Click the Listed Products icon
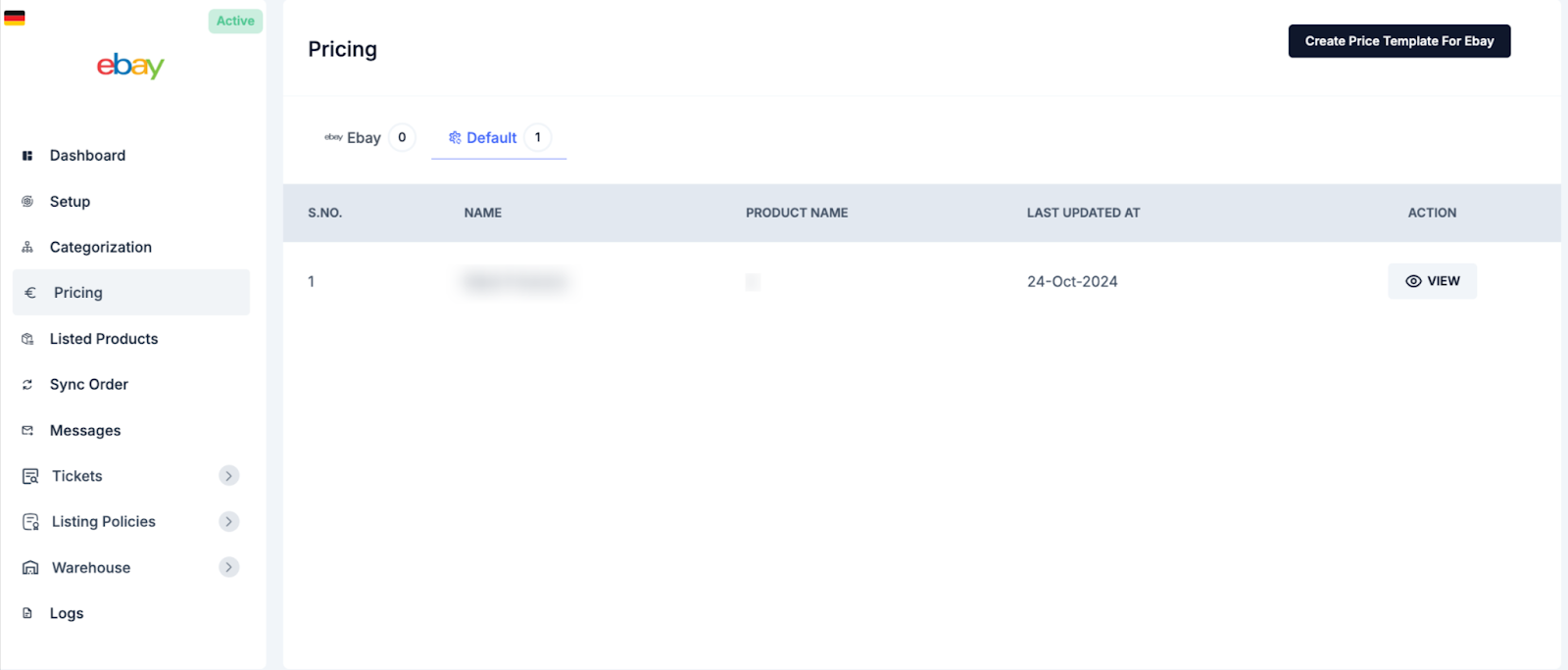The width and height of the screenshot is (1568, 670). point(27,339)
